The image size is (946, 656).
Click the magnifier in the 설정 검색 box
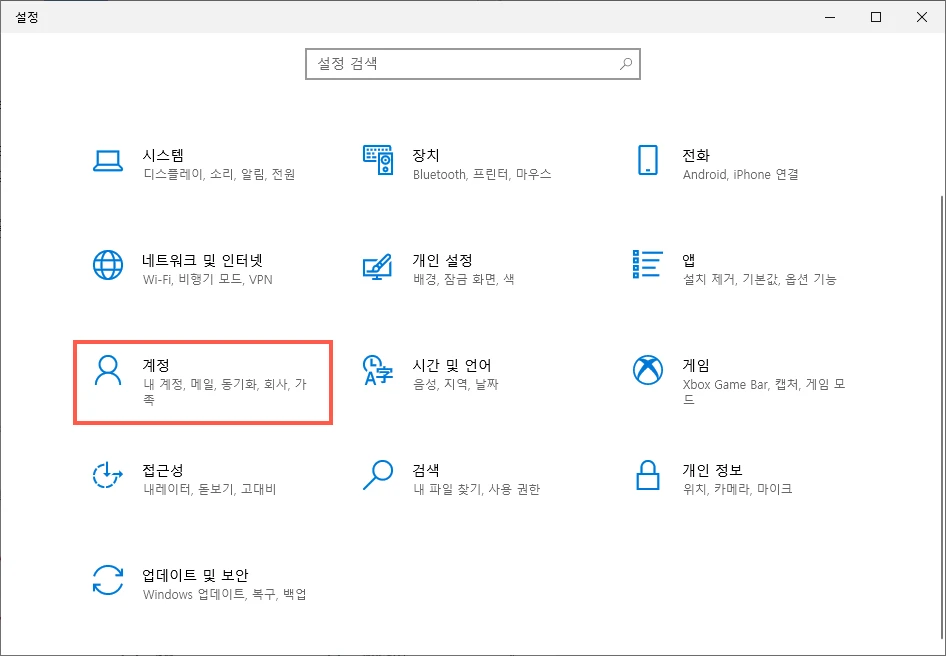[x=626, y=63]
